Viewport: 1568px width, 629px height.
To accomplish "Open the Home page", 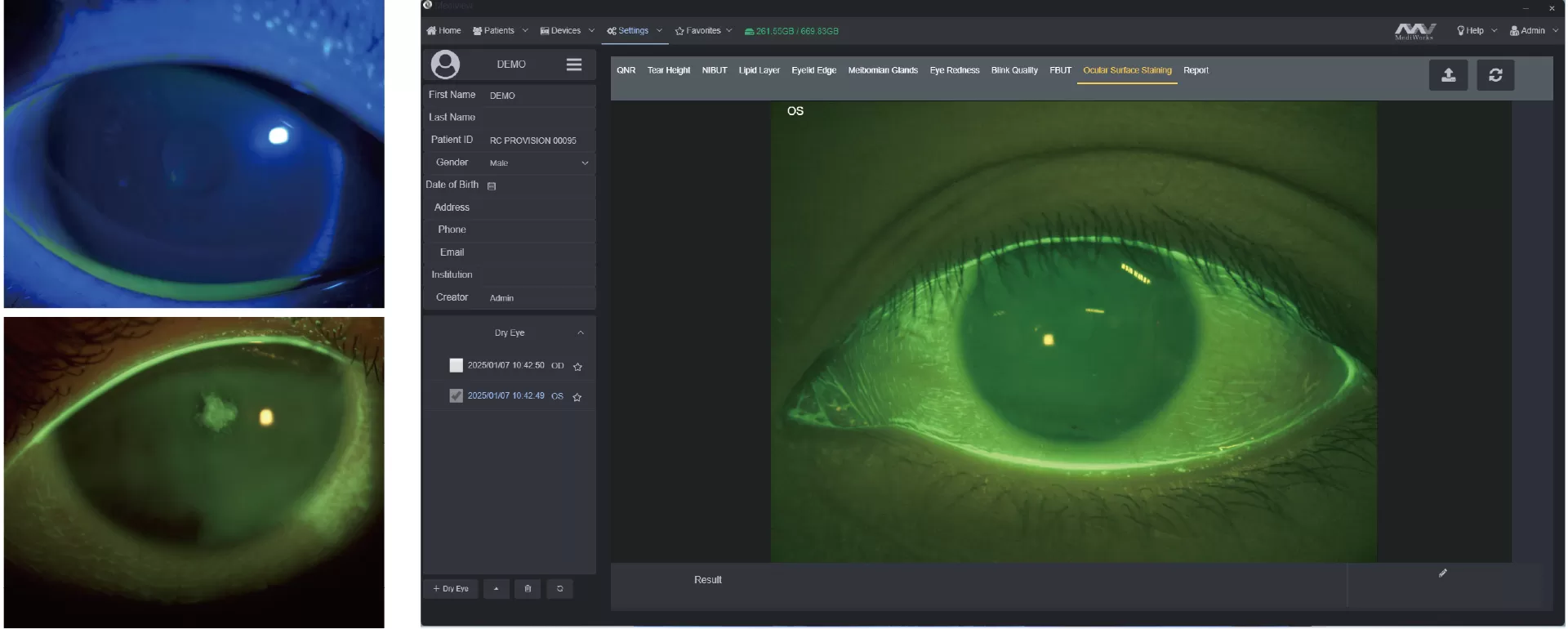I will pos(443,31).
